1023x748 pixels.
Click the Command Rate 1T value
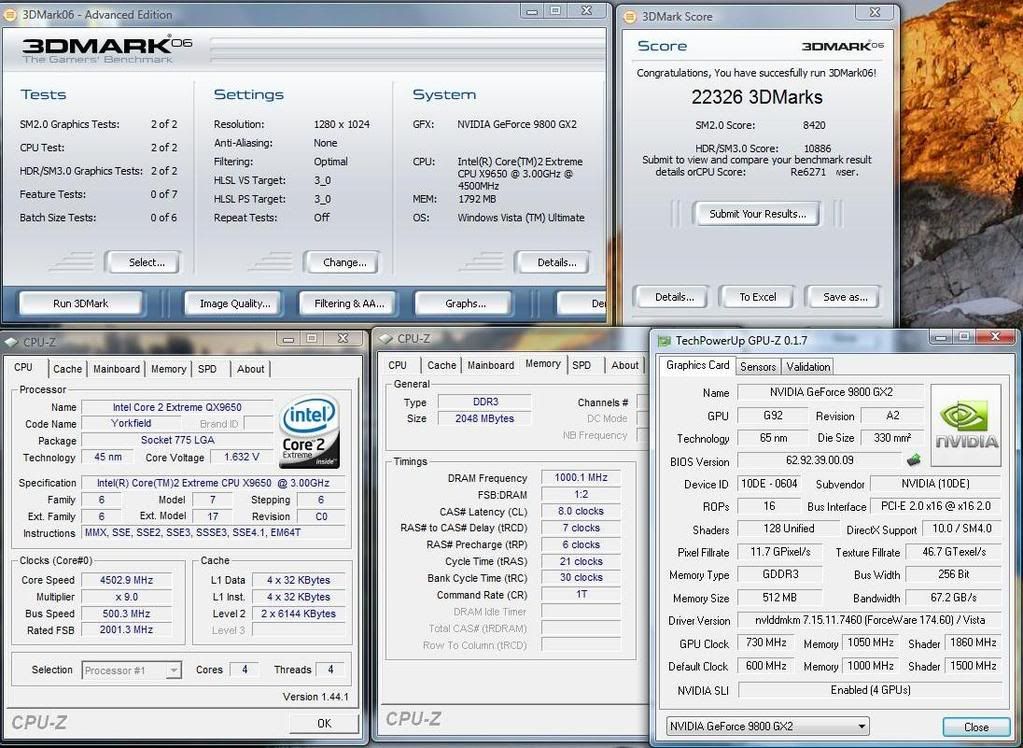pyautogui.click(x=581, y=595)
